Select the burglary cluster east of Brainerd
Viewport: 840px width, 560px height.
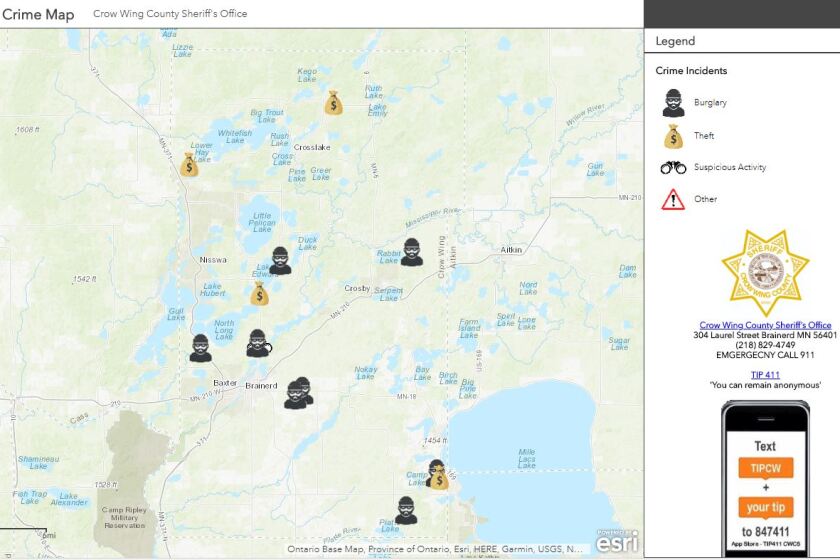click(x=298, y=393)
